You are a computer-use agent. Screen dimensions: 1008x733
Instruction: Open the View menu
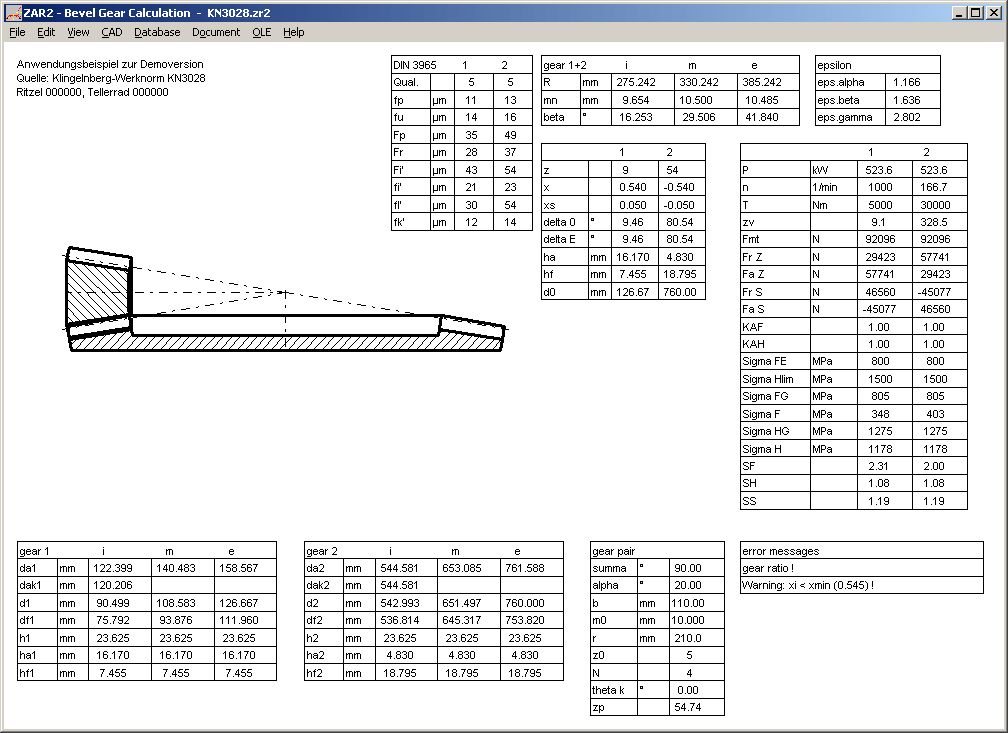(x=78, y=32)
